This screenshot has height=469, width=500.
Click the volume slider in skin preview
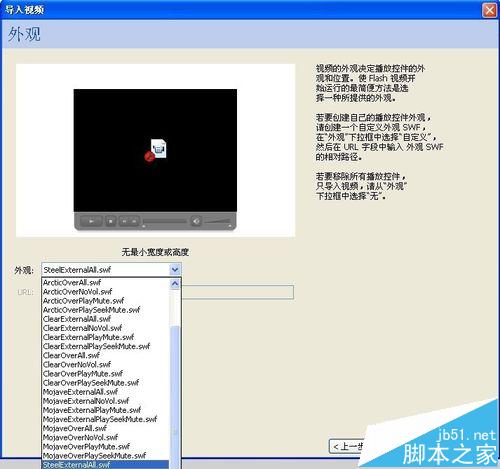(x=217, y=221)
